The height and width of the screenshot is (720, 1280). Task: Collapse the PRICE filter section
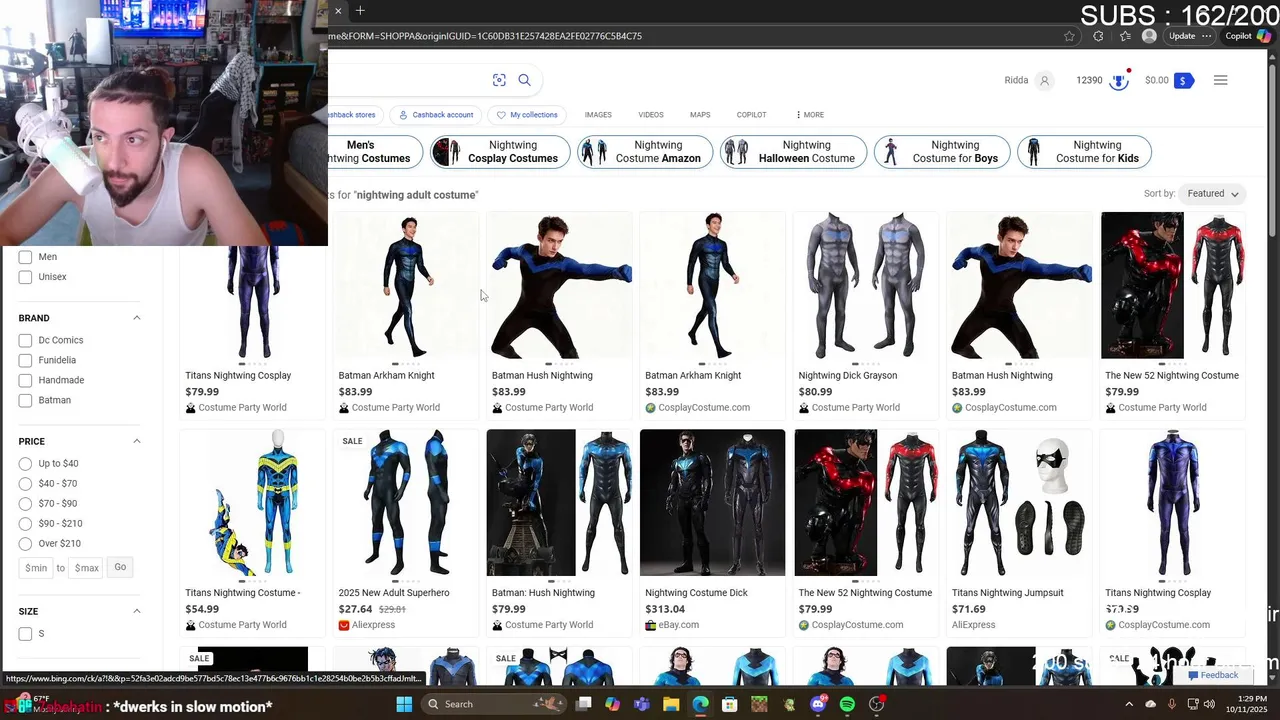click(137, 441)
